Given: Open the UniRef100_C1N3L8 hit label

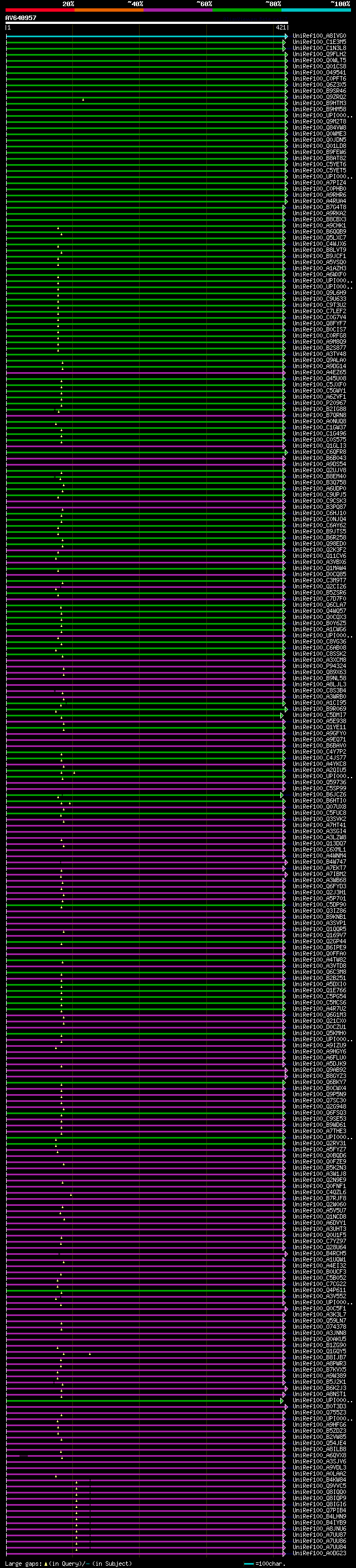Looking at the screenshot, I should point(319,48).
